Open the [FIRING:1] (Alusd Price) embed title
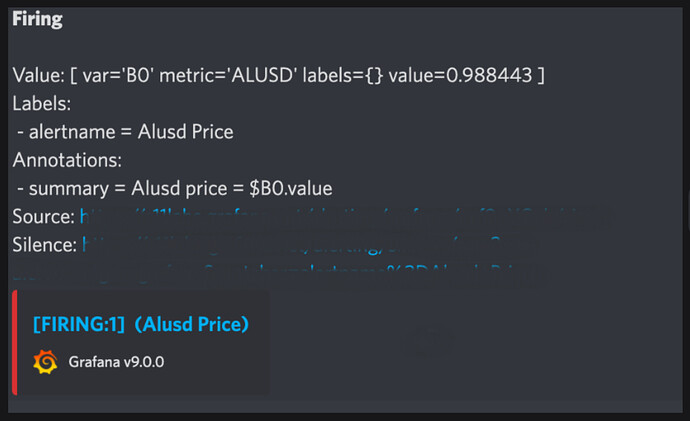The height and width of the screenshot is (421, 690). coord(141,324)
